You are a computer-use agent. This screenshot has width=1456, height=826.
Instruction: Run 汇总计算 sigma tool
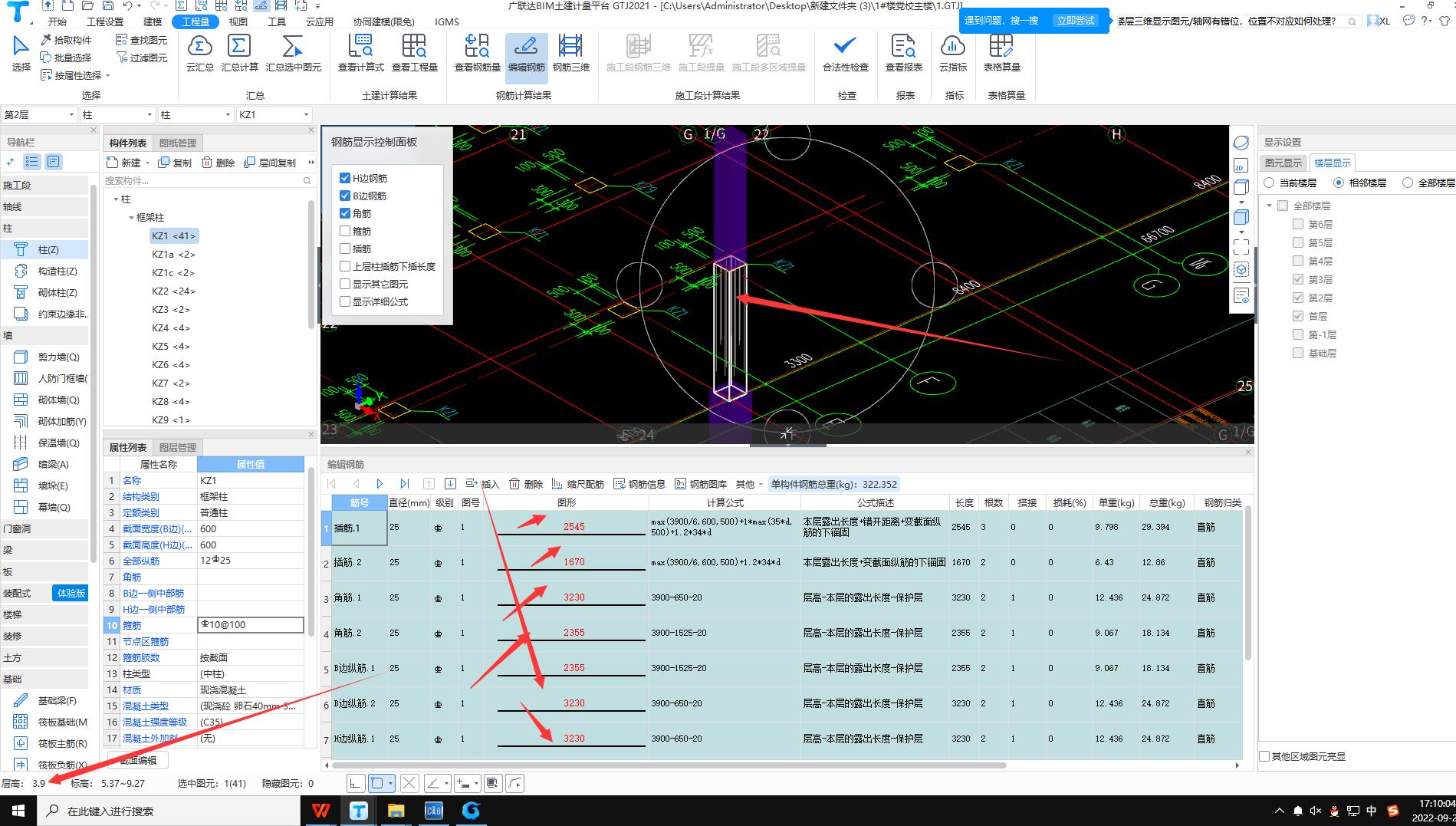point(239,53)
